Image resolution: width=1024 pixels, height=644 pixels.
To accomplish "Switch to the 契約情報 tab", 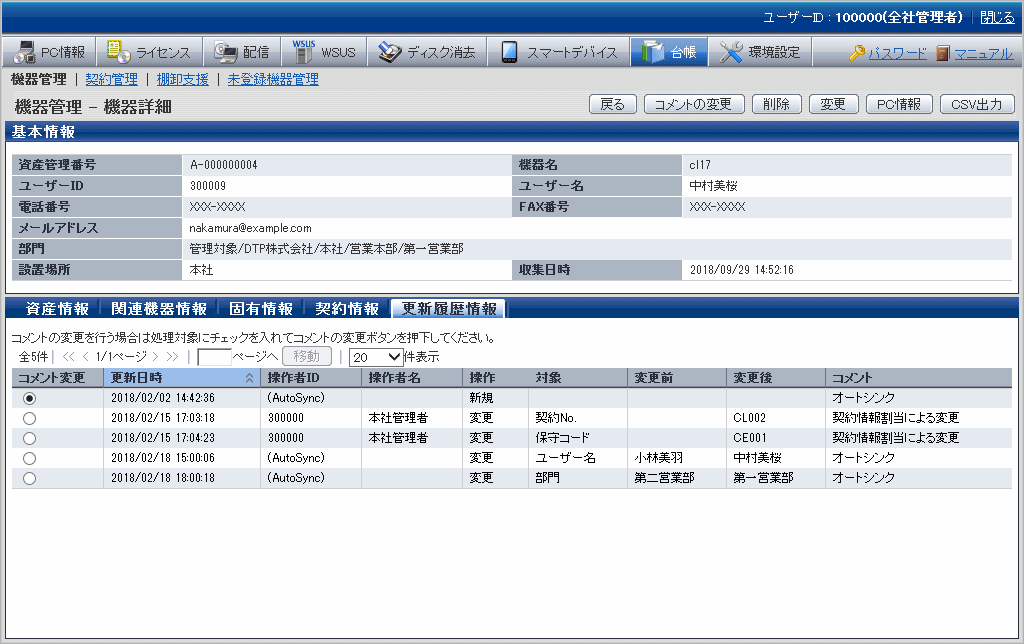I will point(347,309).
